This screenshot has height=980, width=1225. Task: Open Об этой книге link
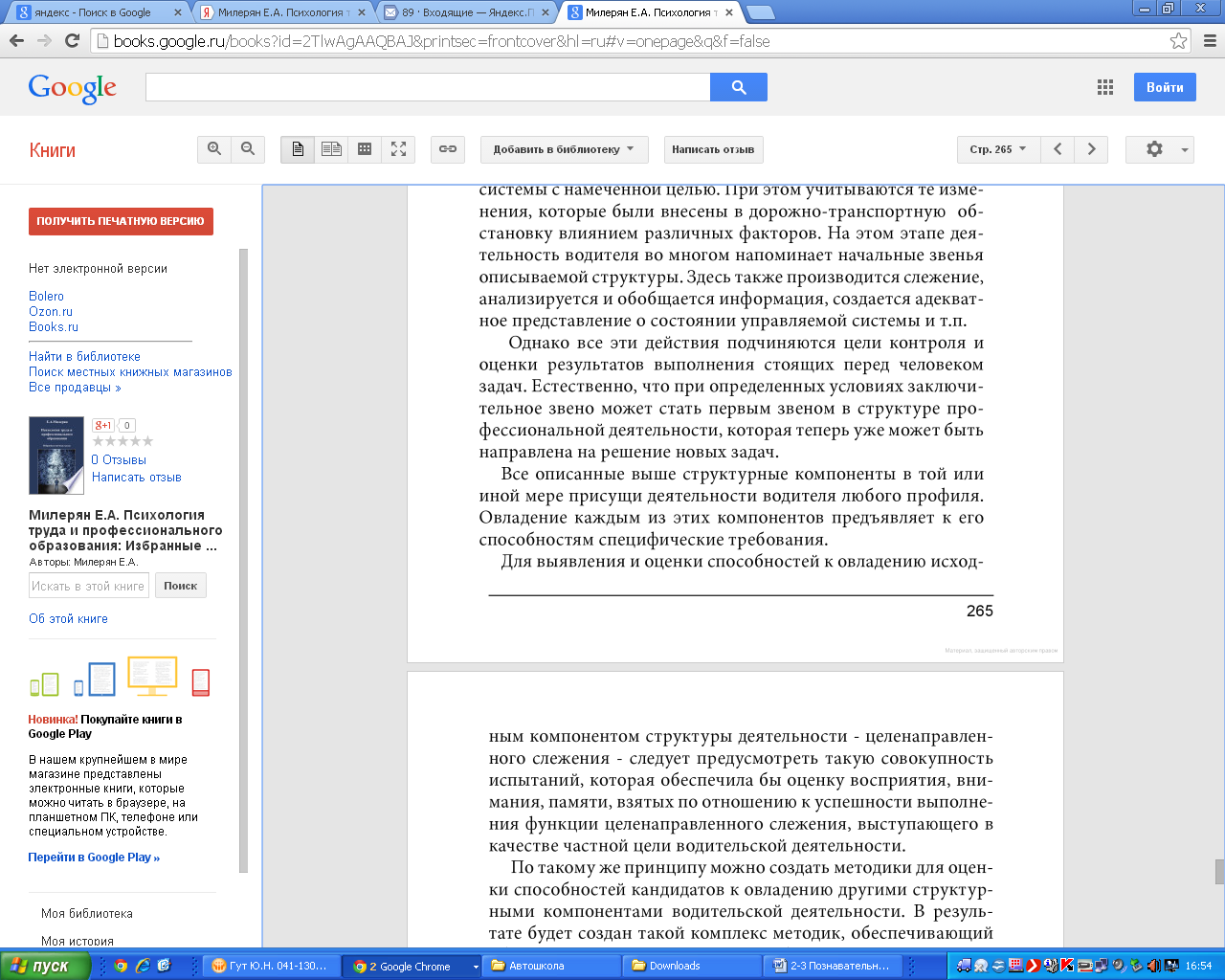[68, 619]
